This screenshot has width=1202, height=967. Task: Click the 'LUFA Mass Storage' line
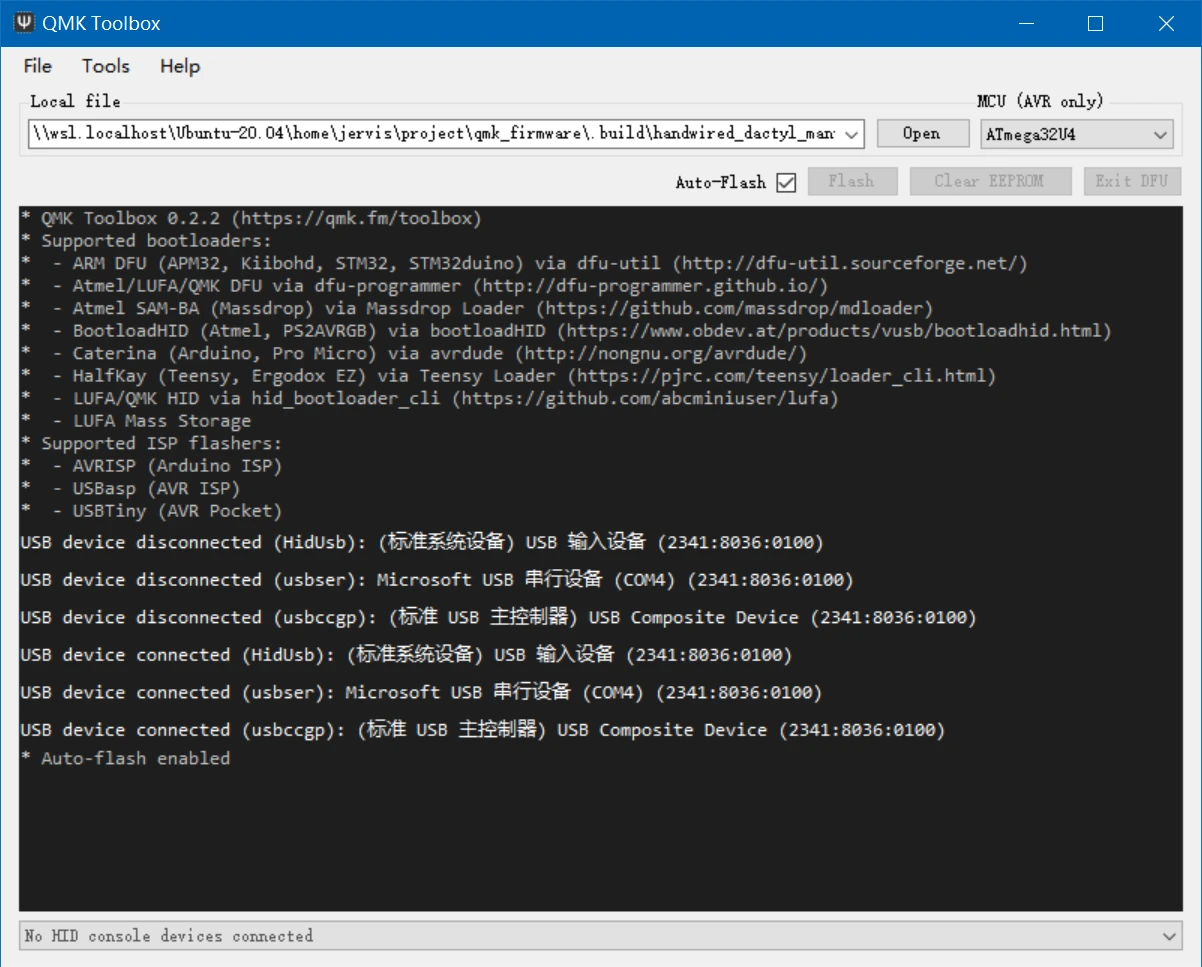click(x=136, y=421)
